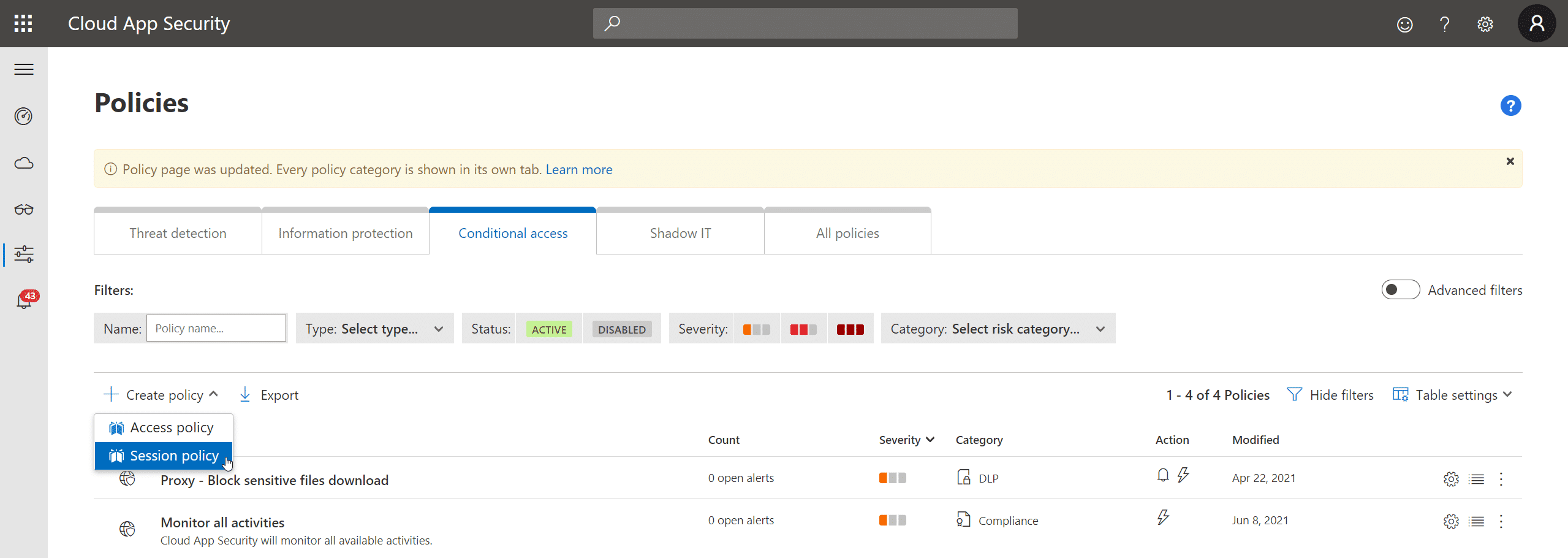Click Hide filters funnel button

(1330, 395)
